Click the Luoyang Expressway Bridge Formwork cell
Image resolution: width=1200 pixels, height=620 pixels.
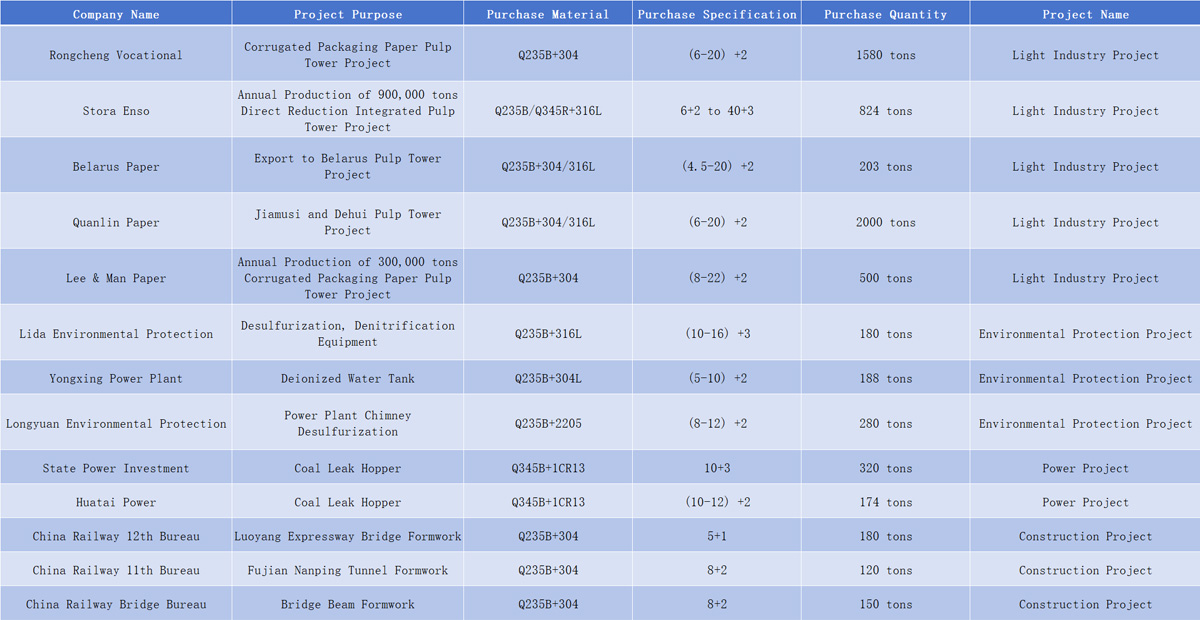(348, 536)
